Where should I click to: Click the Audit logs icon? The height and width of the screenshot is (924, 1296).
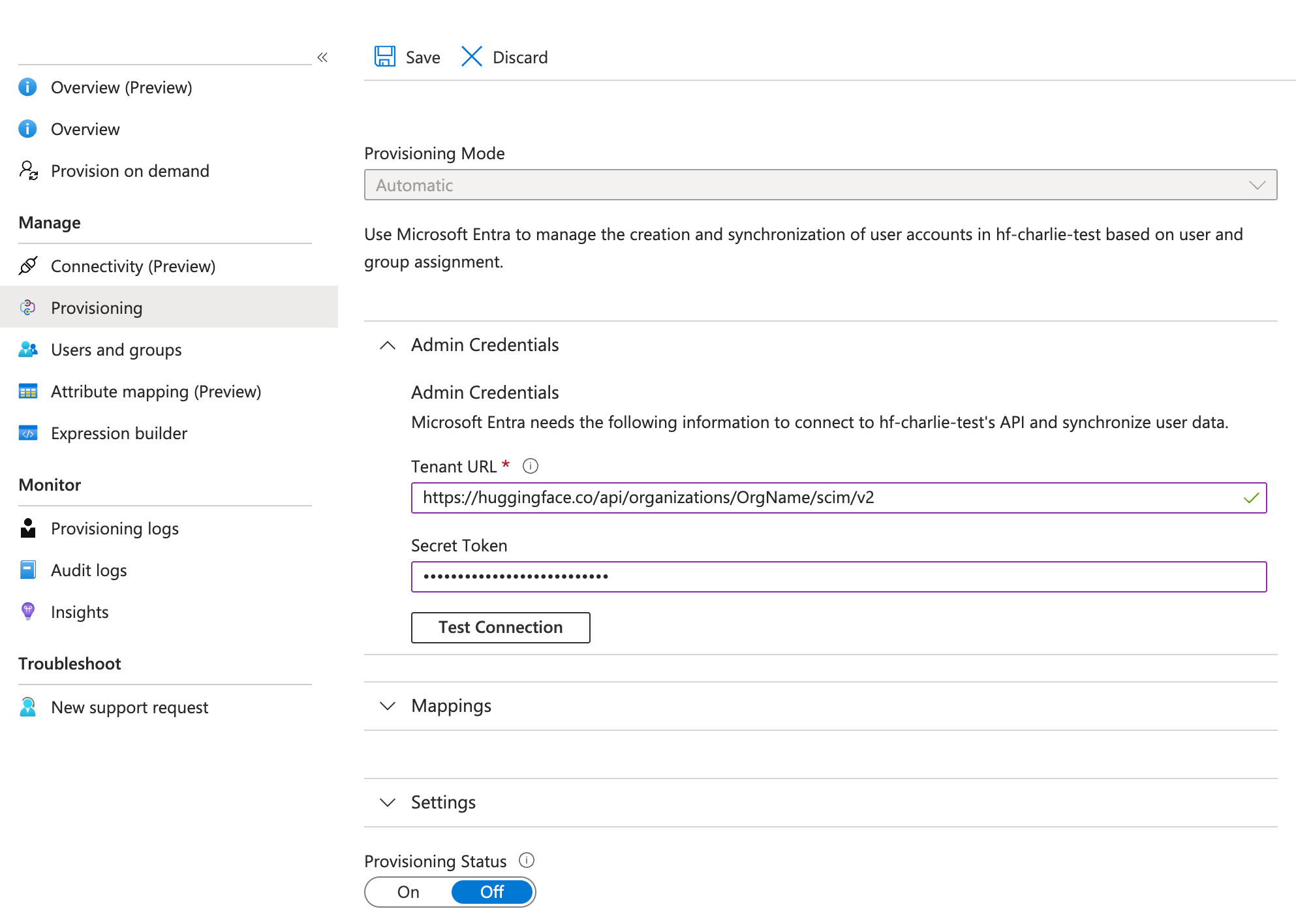click(27, 570)
